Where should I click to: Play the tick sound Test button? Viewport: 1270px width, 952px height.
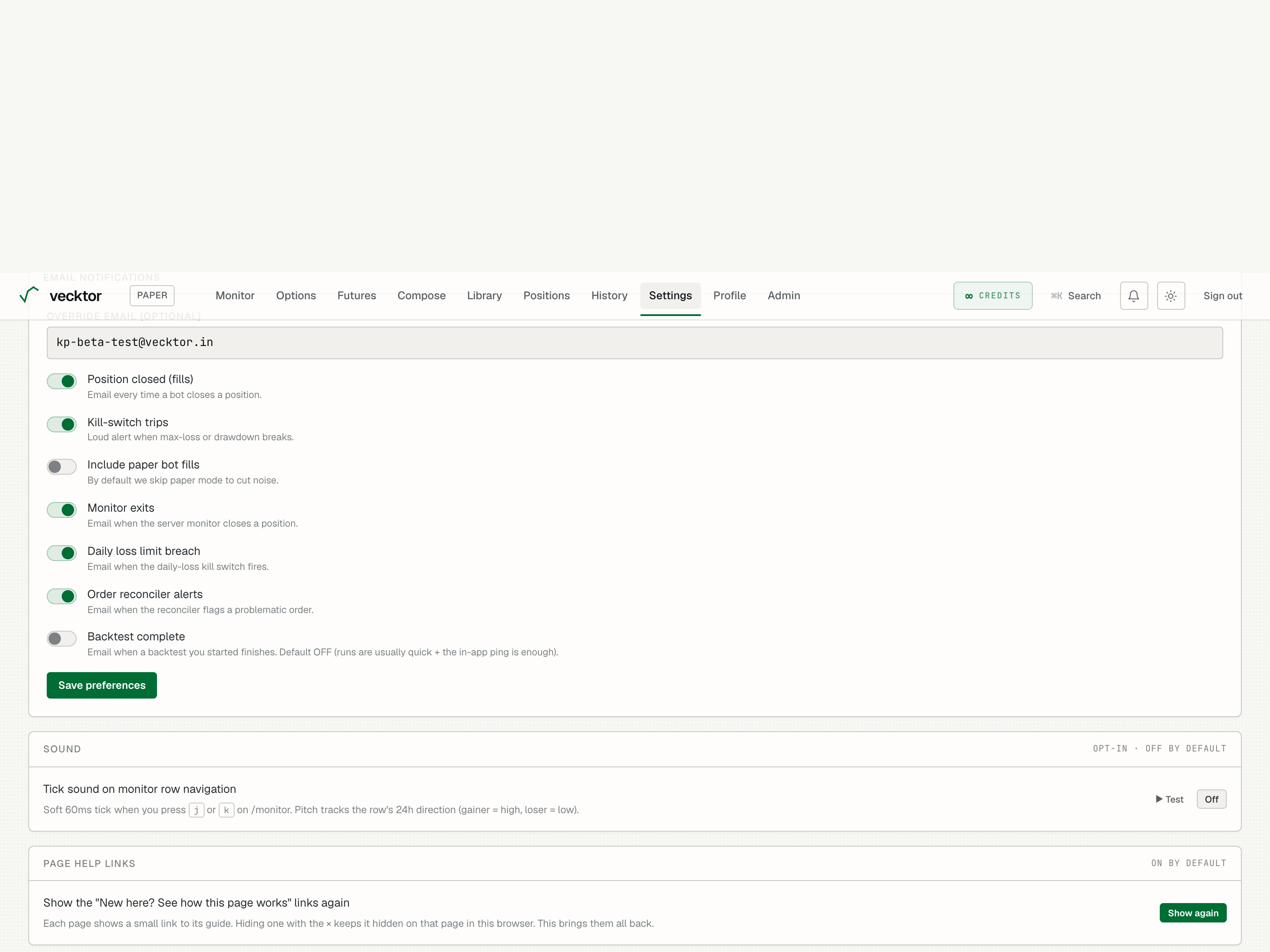1169,800
